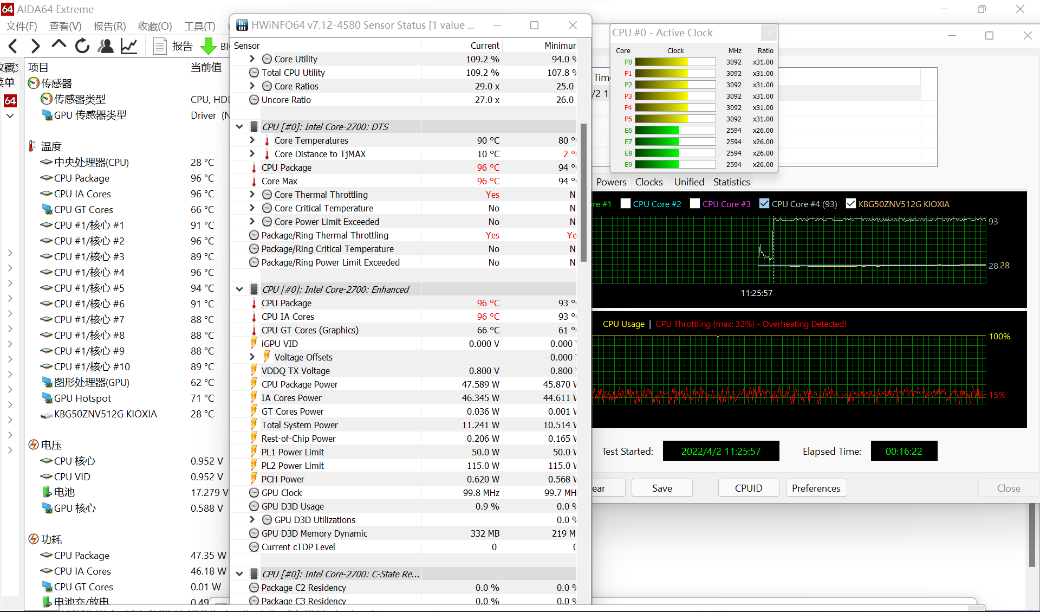The image size is (1040, 612).
Task: Expand the Core Utility row in HWiNFO
Action: pyautogui.click(x=253, y=59)
